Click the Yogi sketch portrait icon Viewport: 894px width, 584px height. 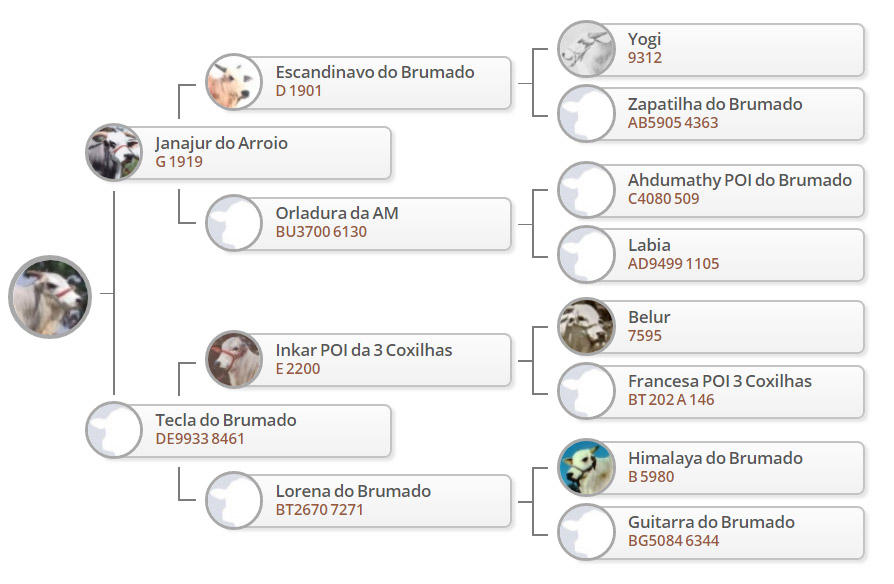(586, 49)
